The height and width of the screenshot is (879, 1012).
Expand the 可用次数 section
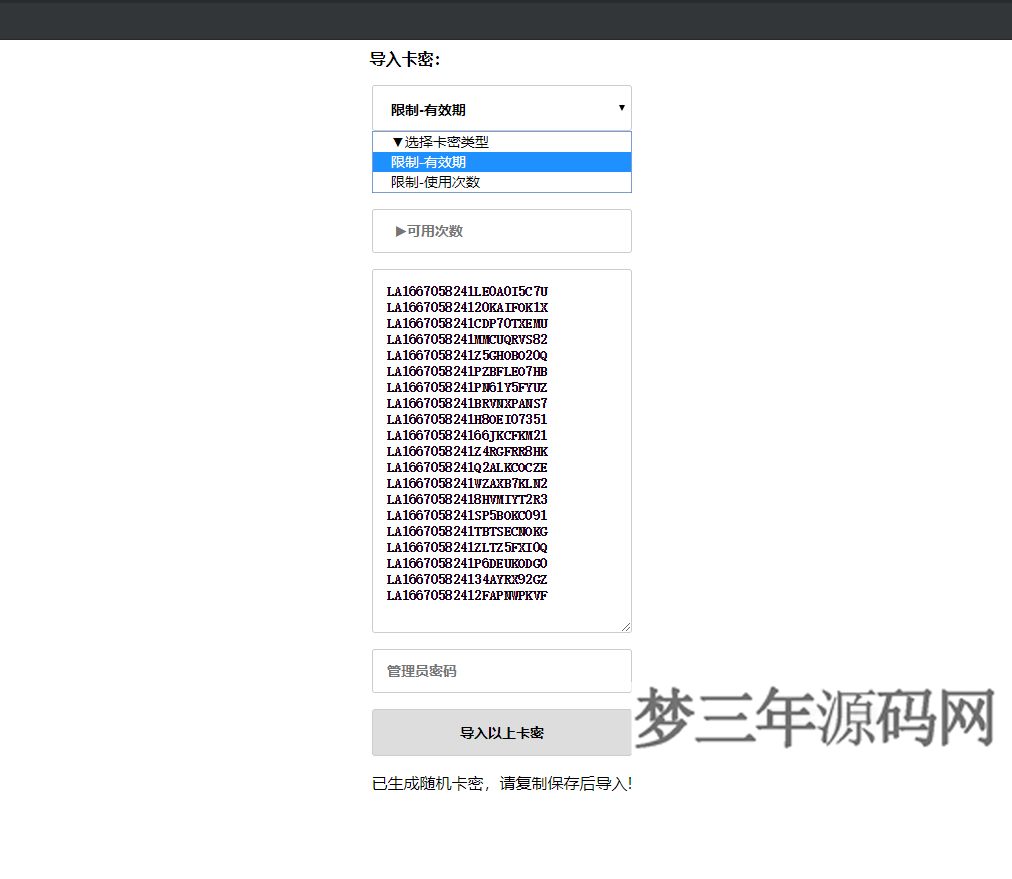tap(500, 231)
